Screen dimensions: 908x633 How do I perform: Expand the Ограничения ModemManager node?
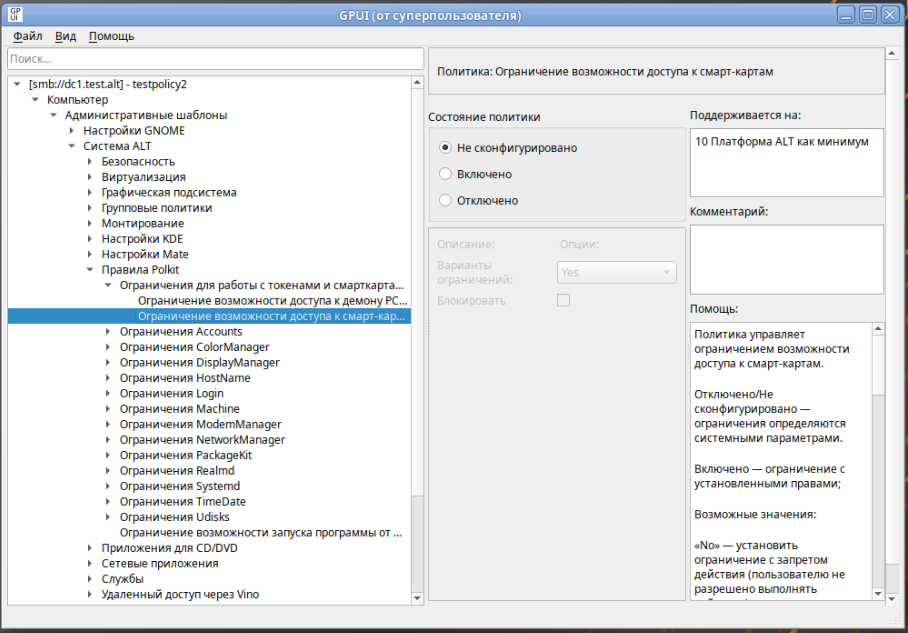point(108,424)
